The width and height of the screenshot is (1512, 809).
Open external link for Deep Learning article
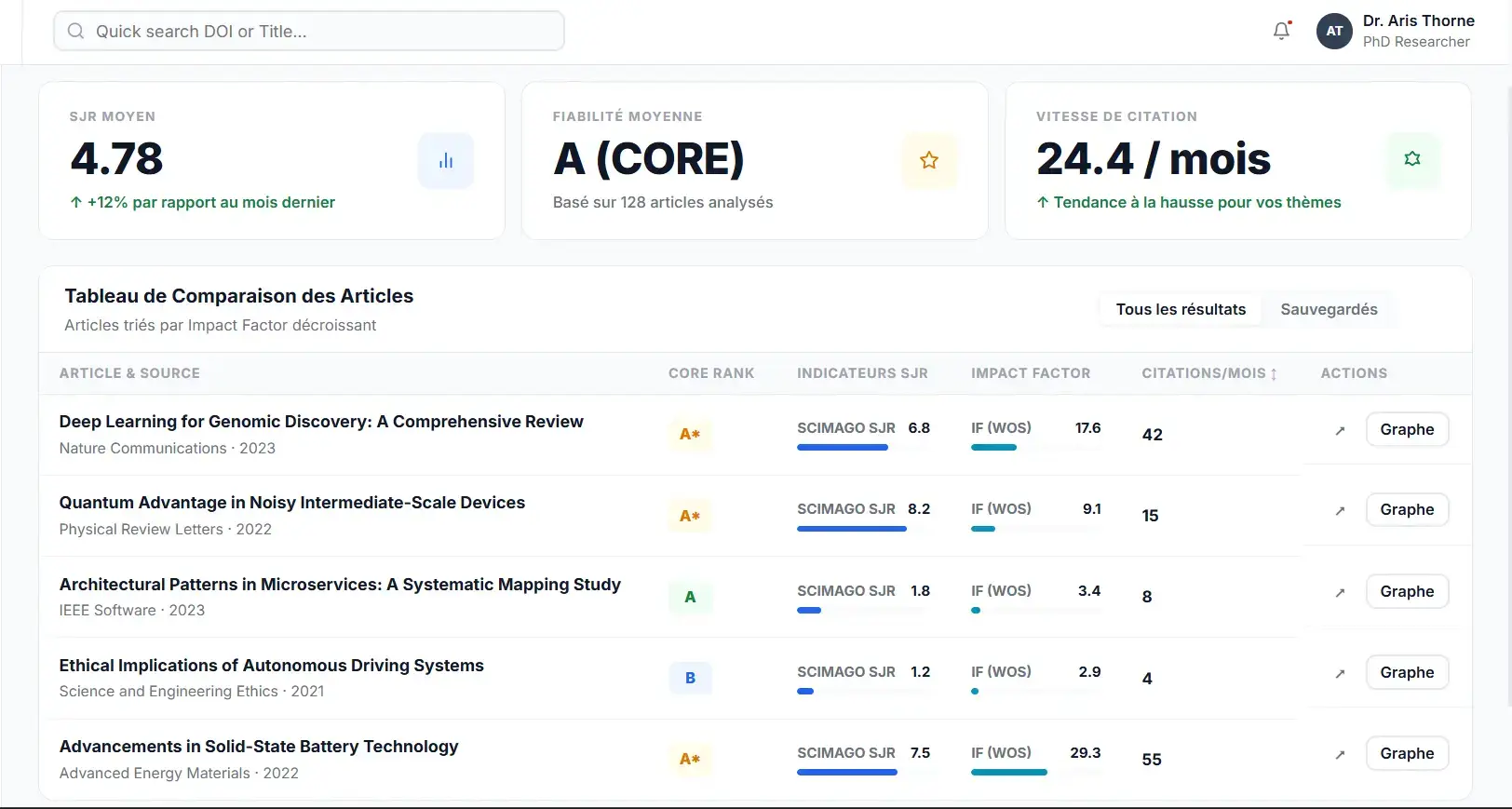point(1340,430)
